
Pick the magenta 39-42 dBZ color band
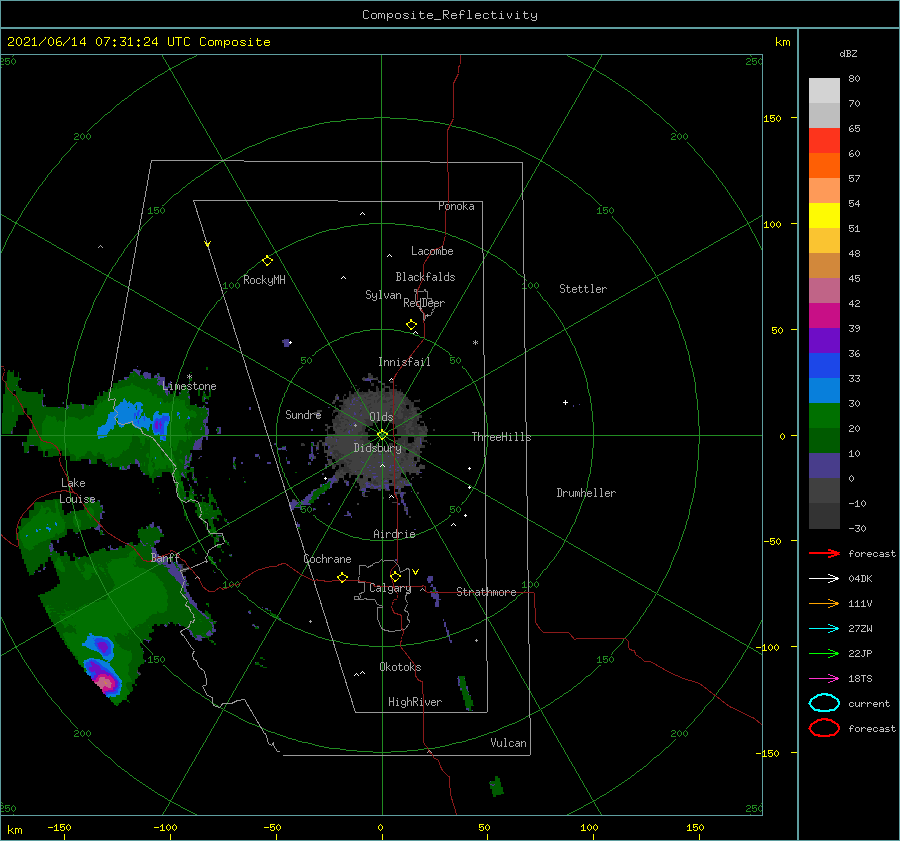pos(824,316)
